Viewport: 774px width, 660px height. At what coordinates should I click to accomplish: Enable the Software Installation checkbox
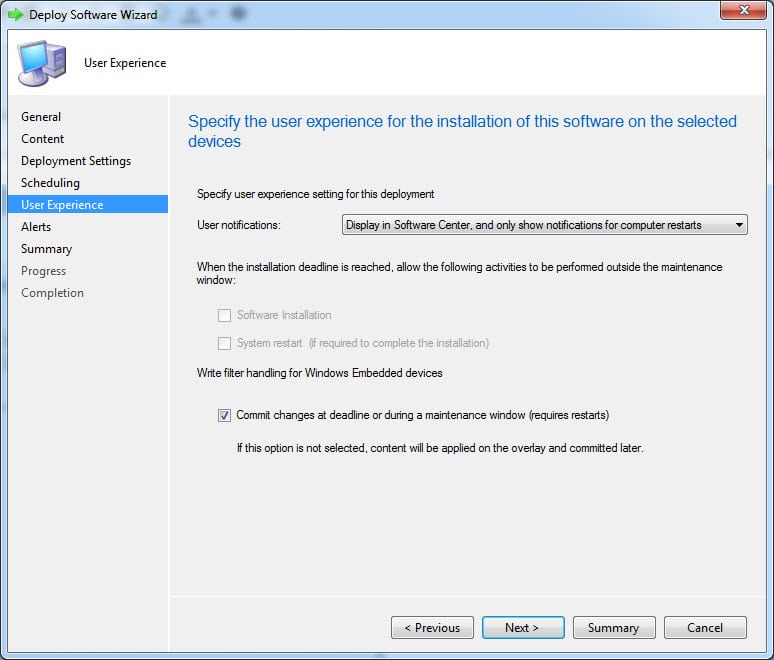click(224, 315)
